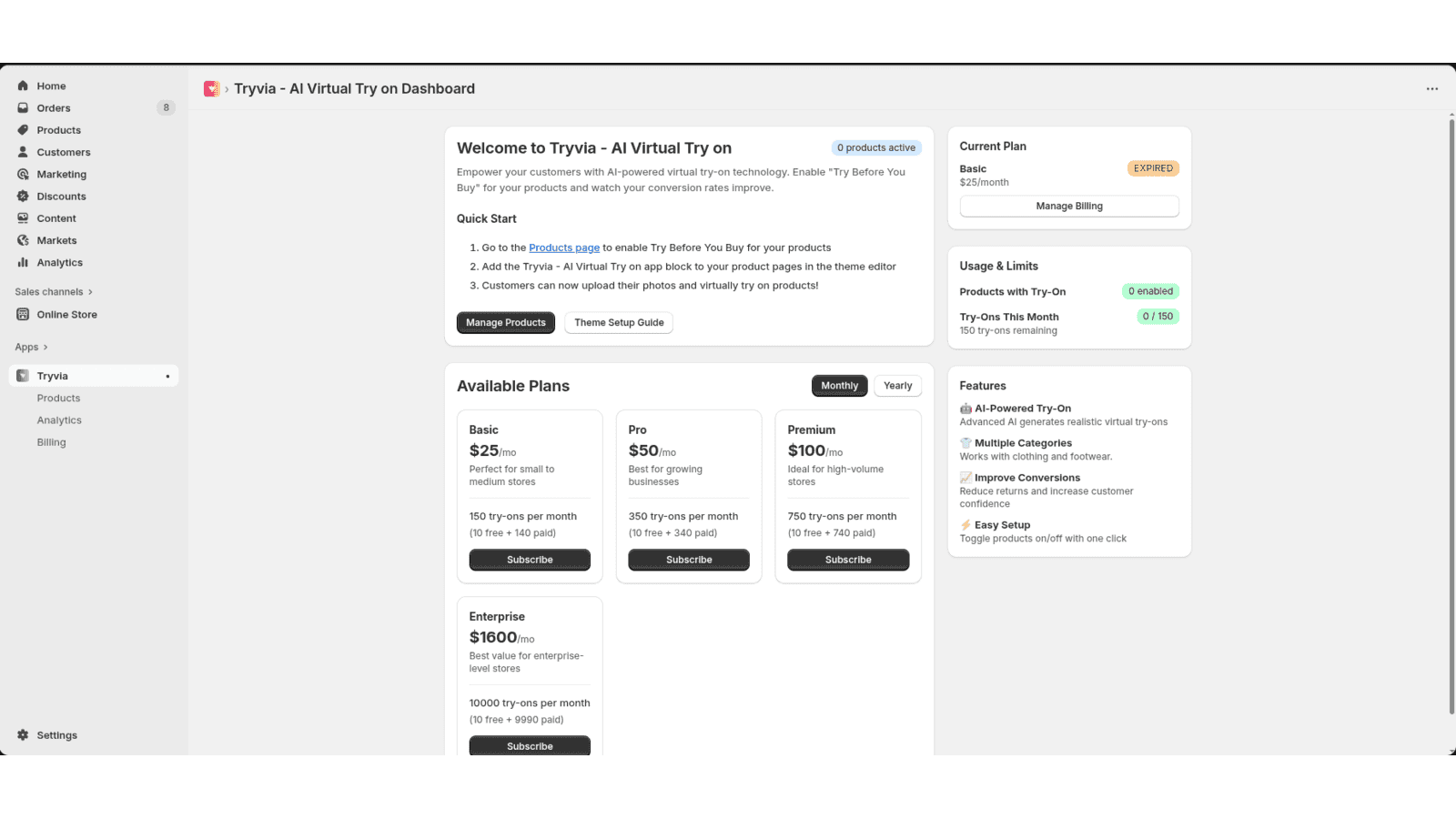This screenshot has width=1456, height=819.
Task: Open the Theme Setup Guide
Action: point(619,322)
